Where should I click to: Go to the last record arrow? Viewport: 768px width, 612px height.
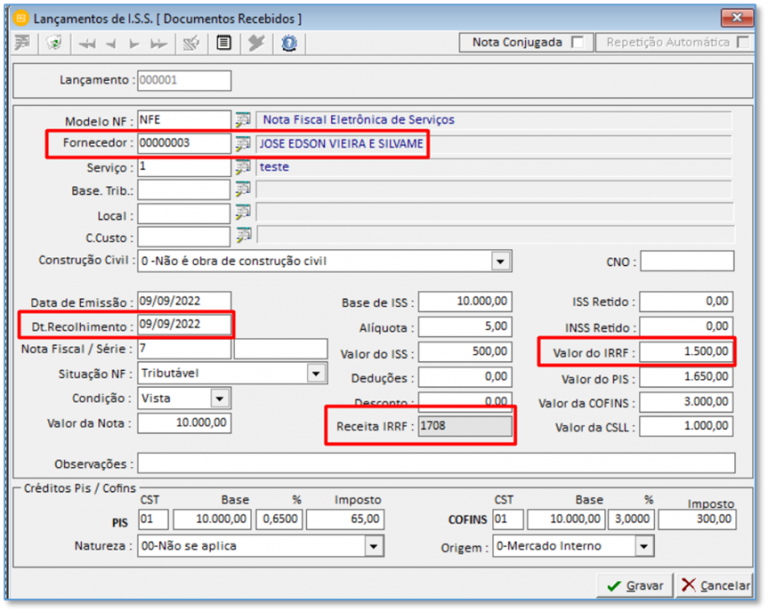click(x=158, y=43)
